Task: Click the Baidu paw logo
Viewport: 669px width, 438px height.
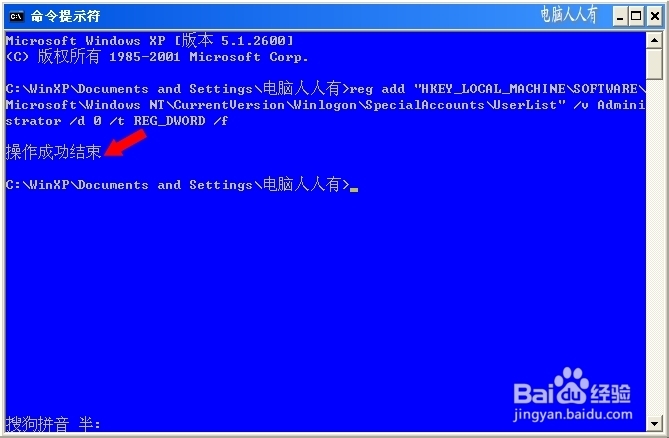Action: click(x=572, y=385)
